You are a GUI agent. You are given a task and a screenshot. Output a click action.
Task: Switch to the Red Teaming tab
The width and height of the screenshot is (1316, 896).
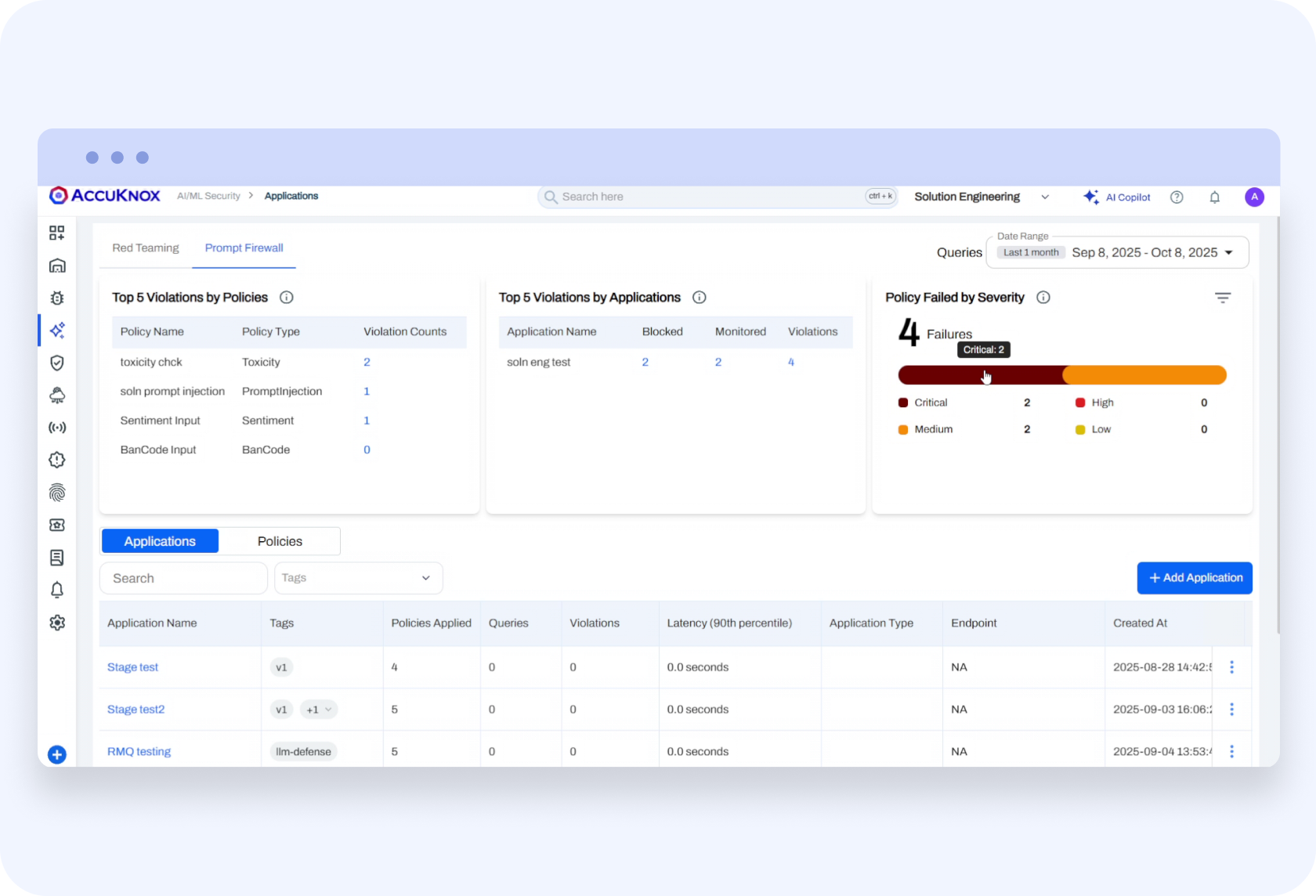pos(146,248)
